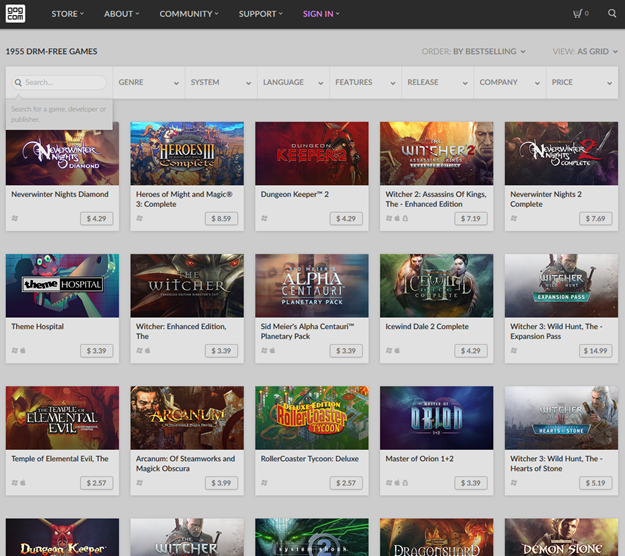Open the Store menu
The height and width of the screenshot is (556, 625).
pyautogui.click(x=67, y=14)
